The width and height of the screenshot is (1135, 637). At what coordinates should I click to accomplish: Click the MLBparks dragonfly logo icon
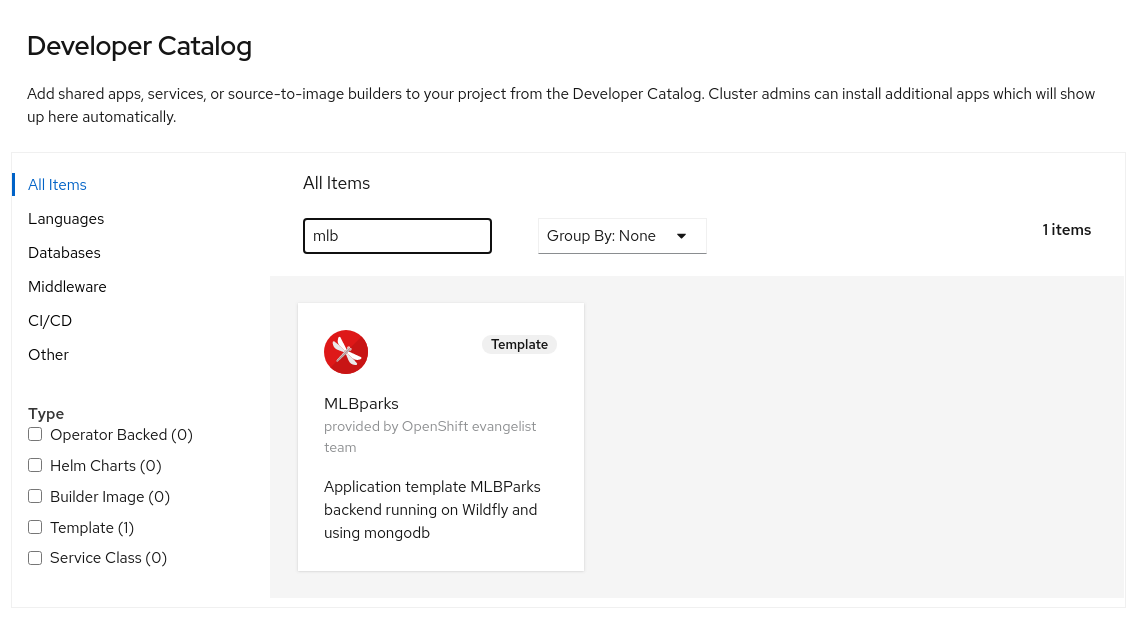[x=346, y=352]
